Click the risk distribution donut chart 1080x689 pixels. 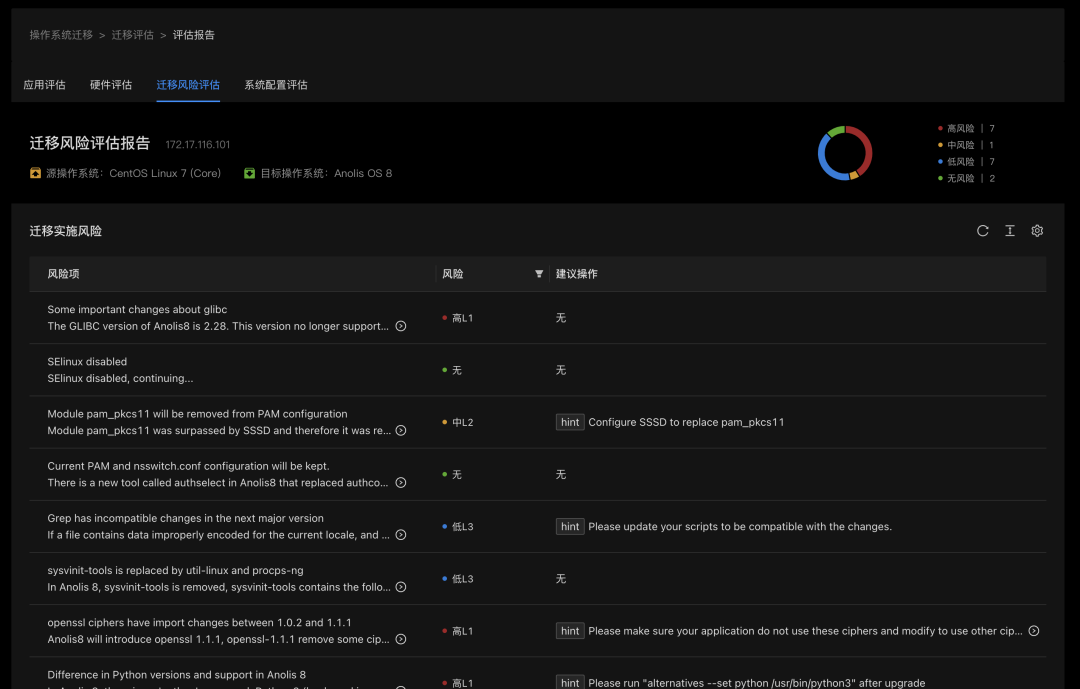[x=845, y=153]
